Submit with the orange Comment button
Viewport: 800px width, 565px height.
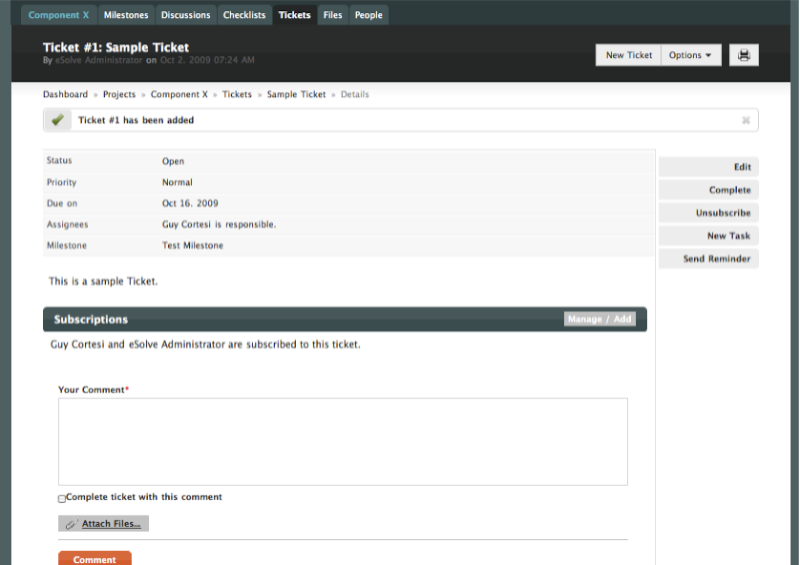point(95,559)
